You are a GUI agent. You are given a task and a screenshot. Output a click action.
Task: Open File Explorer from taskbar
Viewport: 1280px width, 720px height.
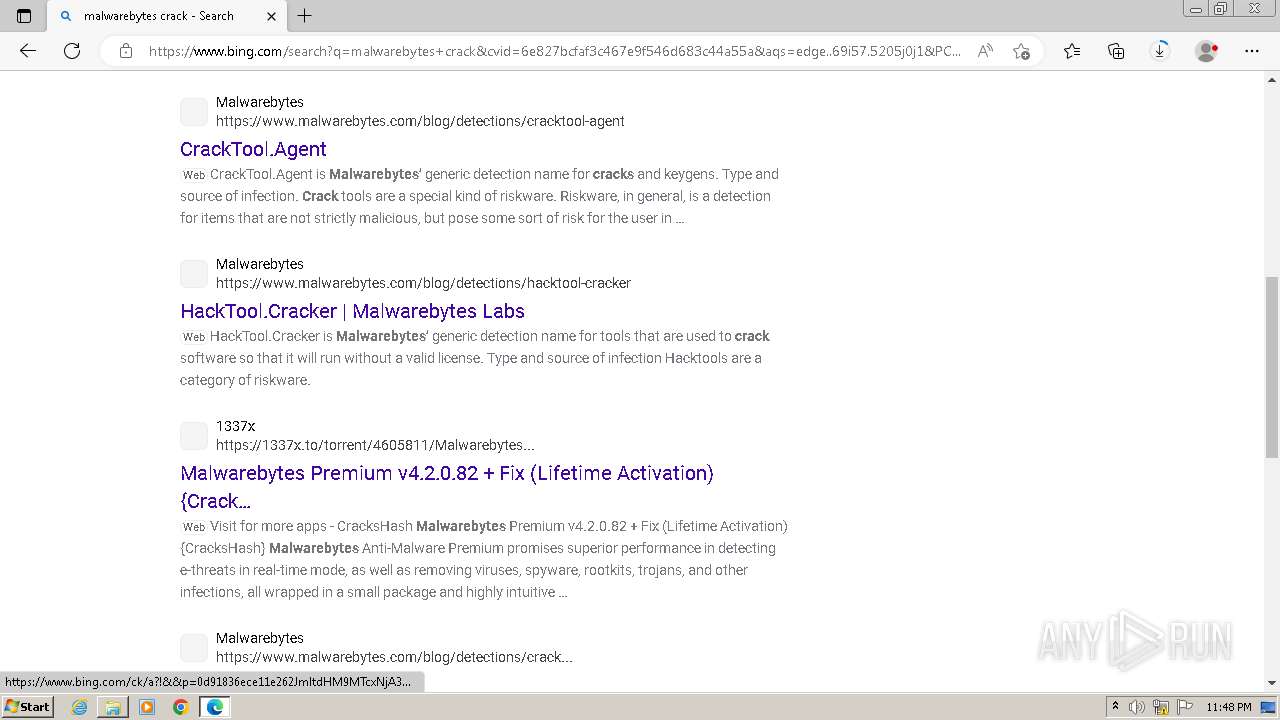pos(113,707)
